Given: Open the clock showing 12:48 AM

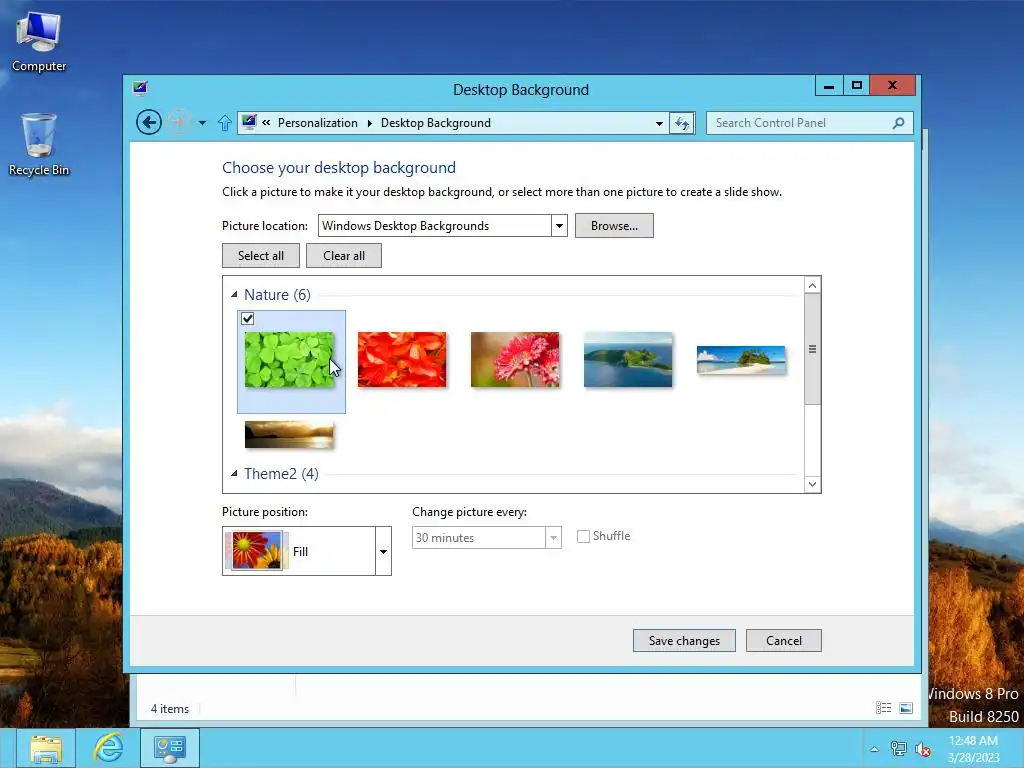Looking at the screenshot, I should pos(973,749).
